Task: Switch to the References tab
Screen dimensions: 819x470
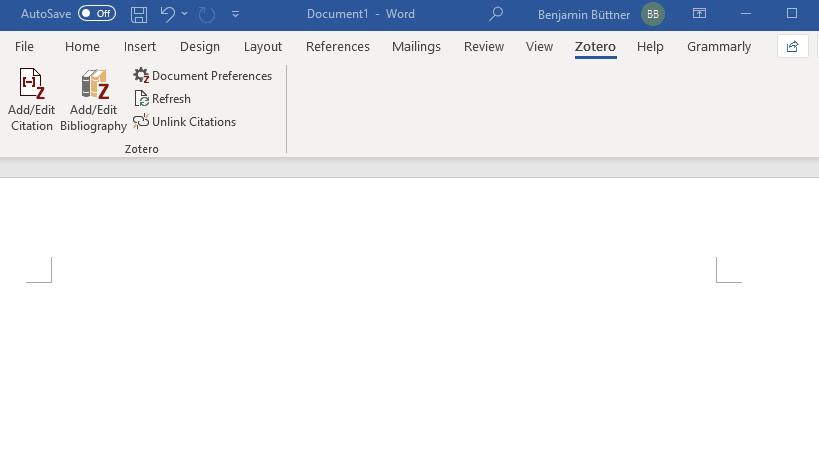Action: pyautogui.click(x=337, y=46)
